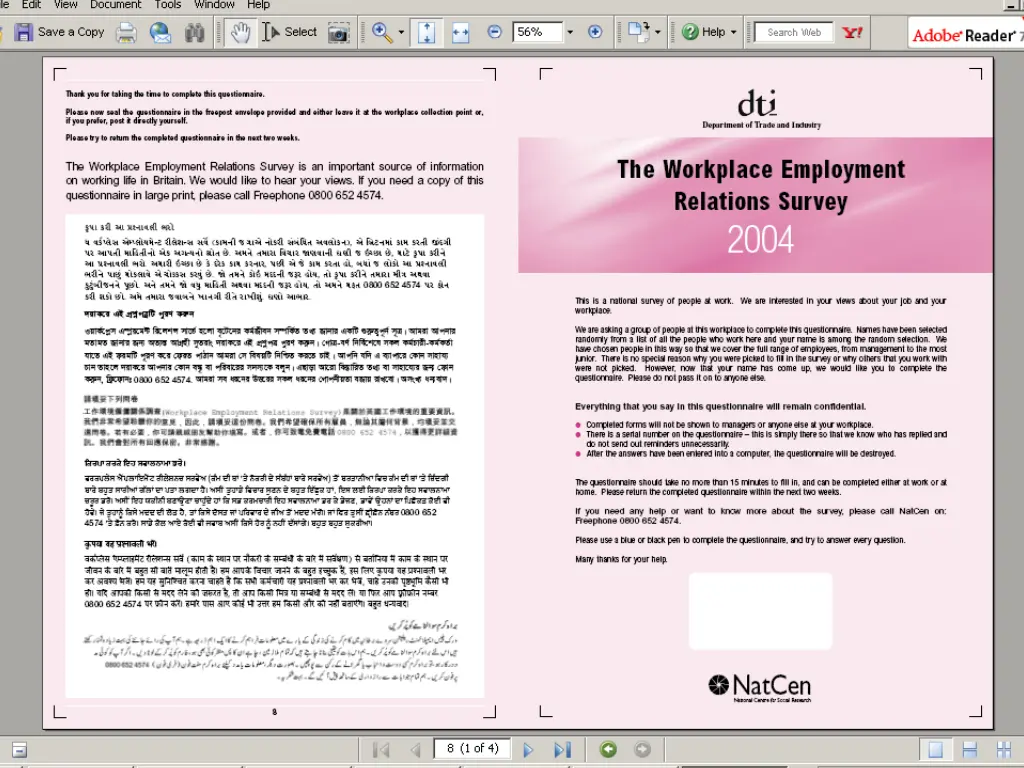
Task: Open the Tools menu
Action: 168,5
